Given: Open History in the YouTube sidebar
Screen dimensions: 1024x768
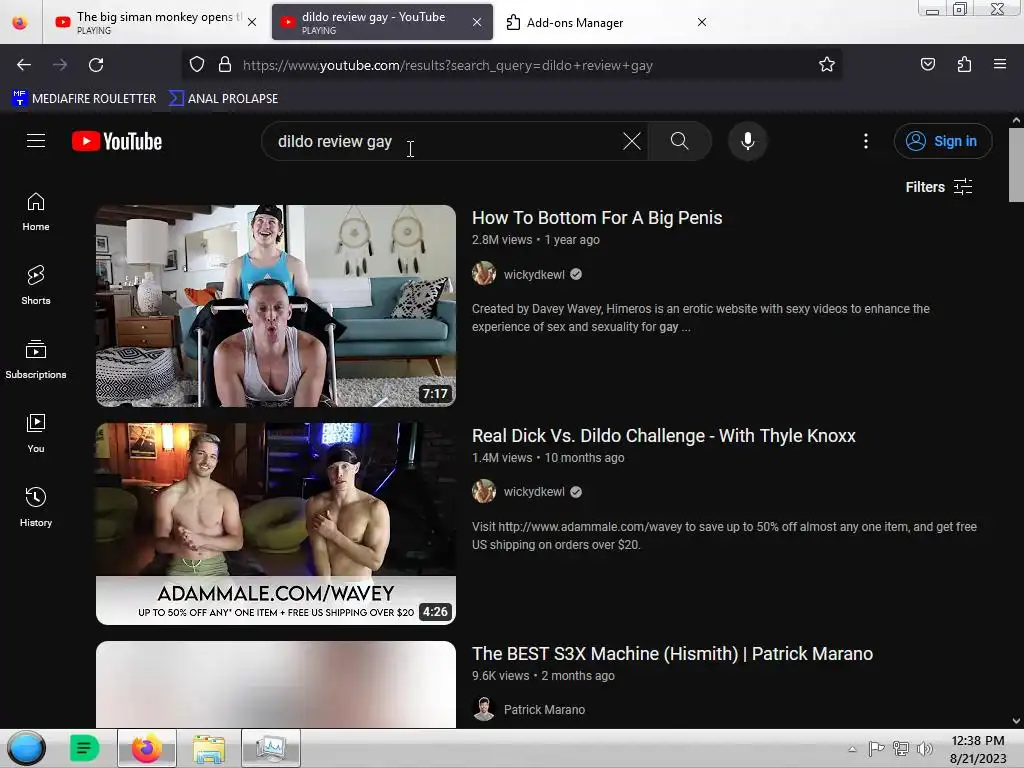Looking at the screenshot, I should pos(36,507).
